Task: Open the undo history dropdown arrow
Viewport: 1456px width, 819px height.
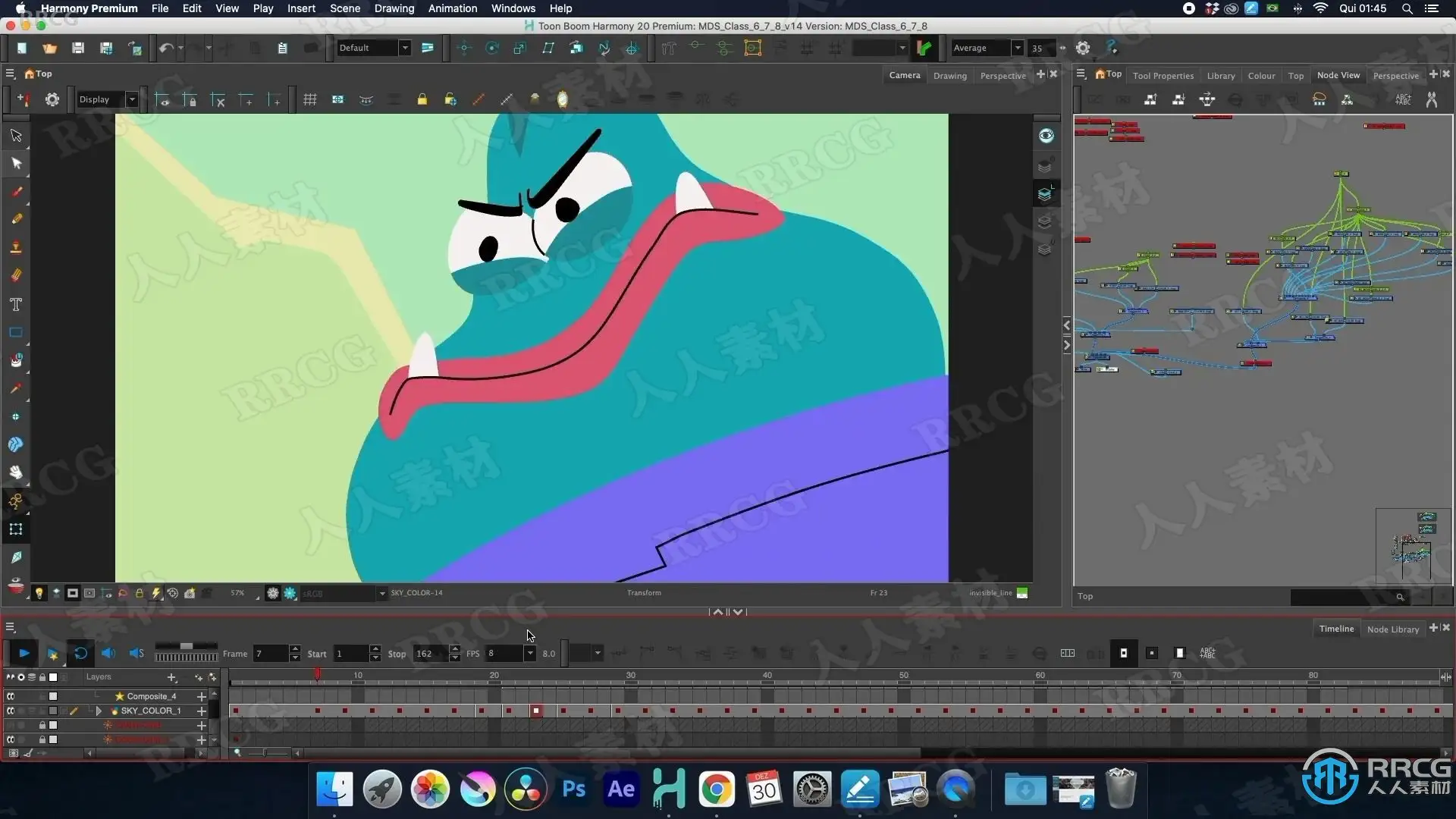Action: [180, 49]
